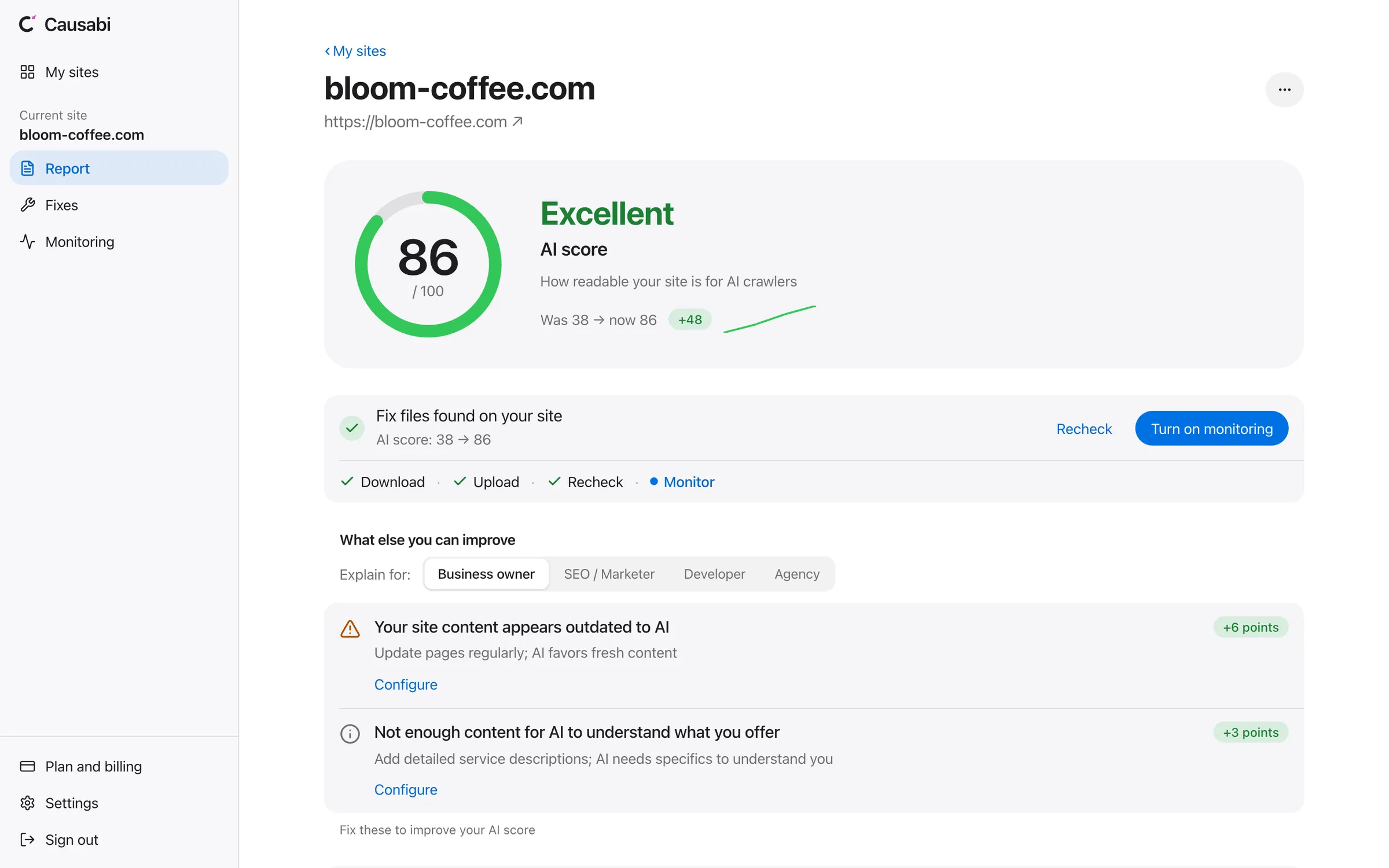Click the Plan and billing card icon
This screenshot has height=868, width=1389.
(x=27, y=766)
